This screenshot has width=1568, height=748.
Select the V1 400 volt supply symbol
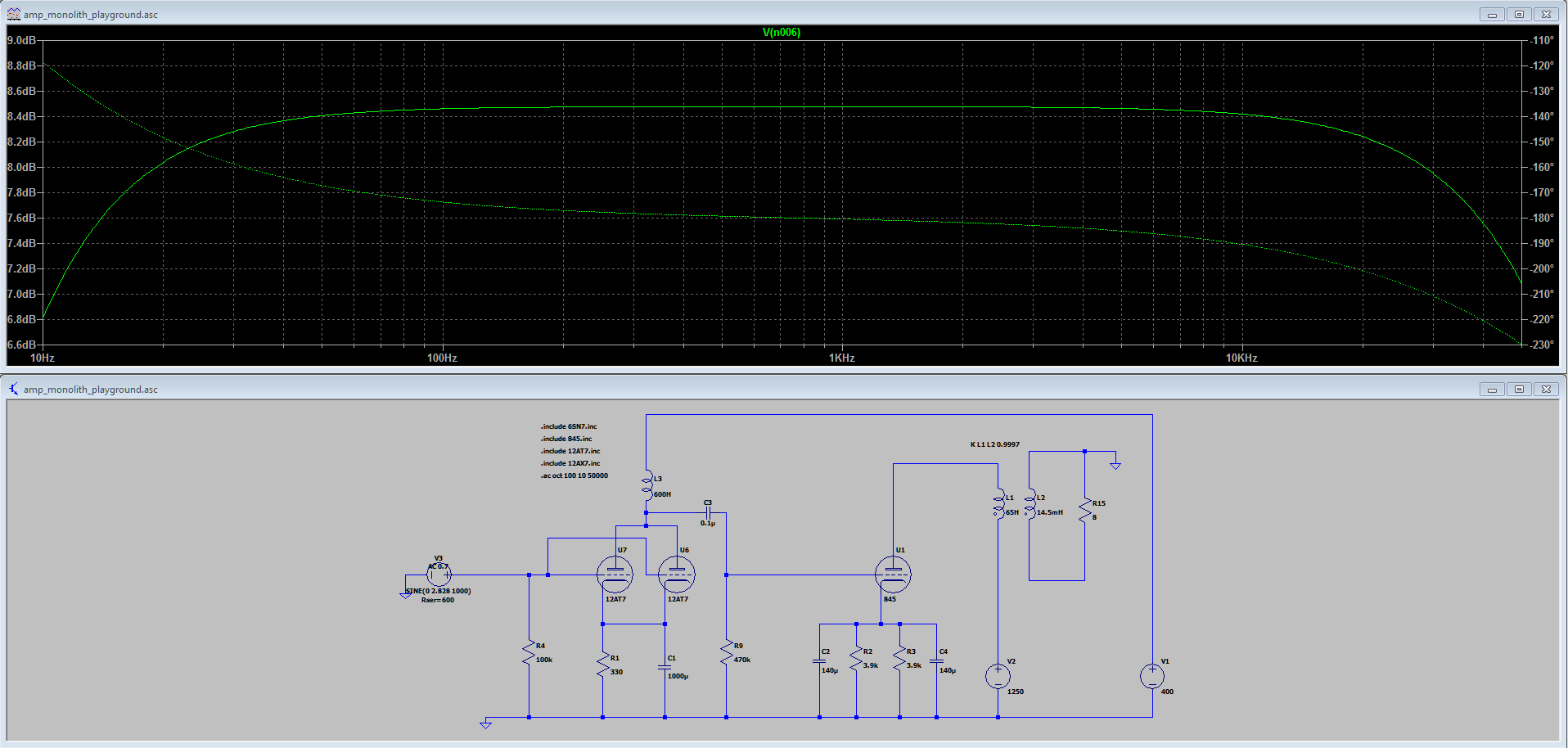point(1152,676)
